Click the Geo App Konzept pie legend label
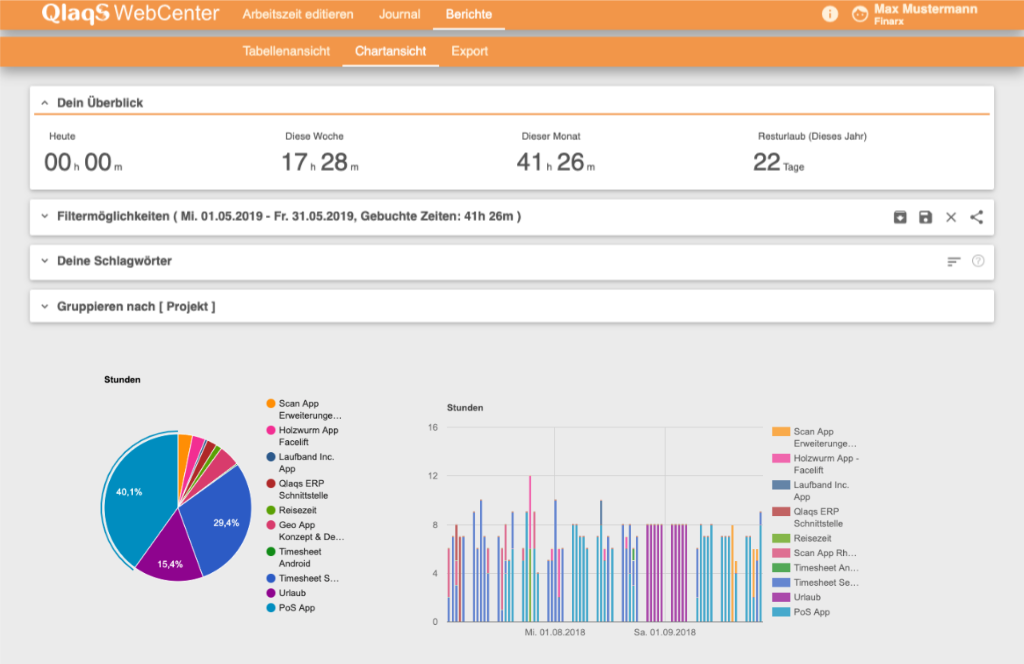Image resolution: width=1024 pixels, height=664 pixels. pos(311,531)
